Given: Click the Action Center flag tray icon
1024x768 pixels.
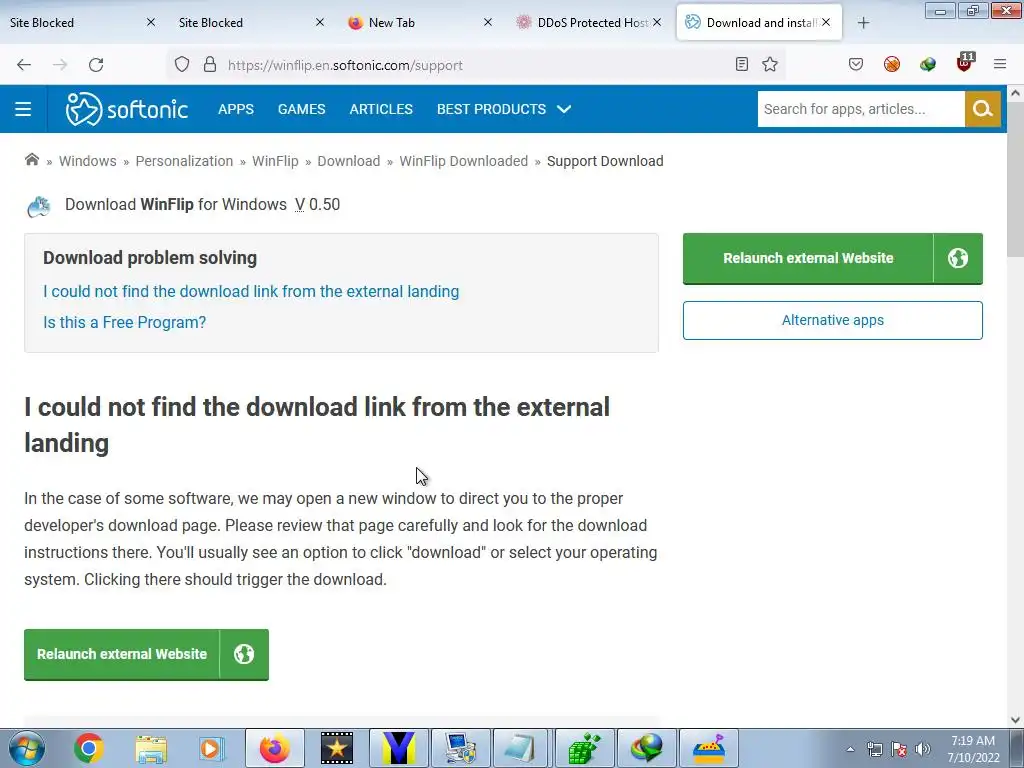Looking at the screenshot, I should click(x=899, y=749).
